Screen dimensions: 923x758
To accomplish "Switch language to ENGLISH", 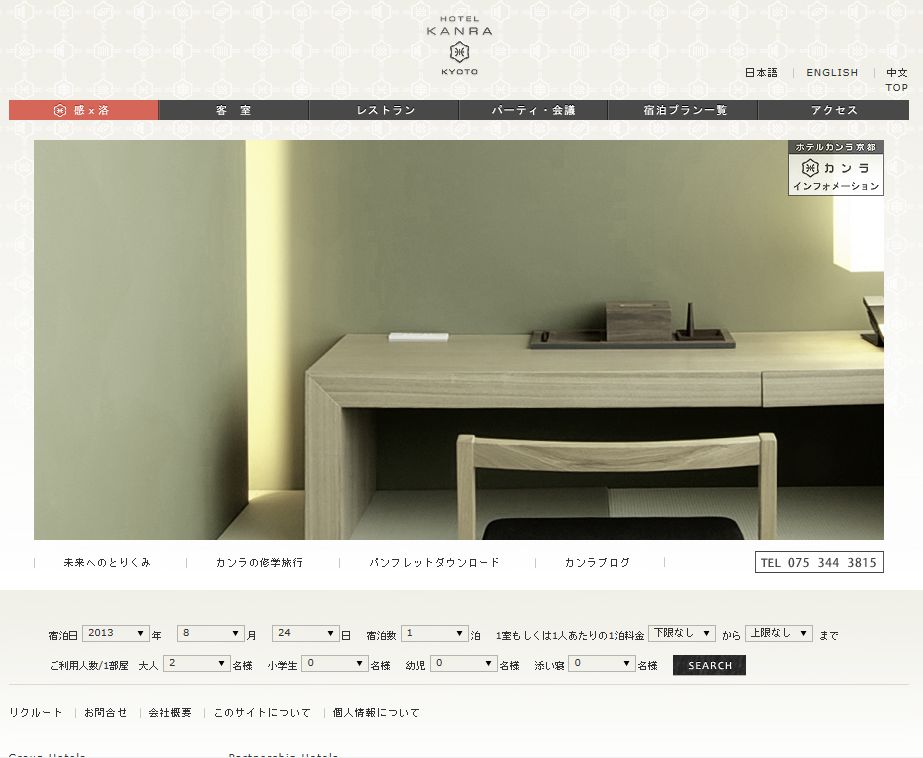I will click(x=832, y=72).
